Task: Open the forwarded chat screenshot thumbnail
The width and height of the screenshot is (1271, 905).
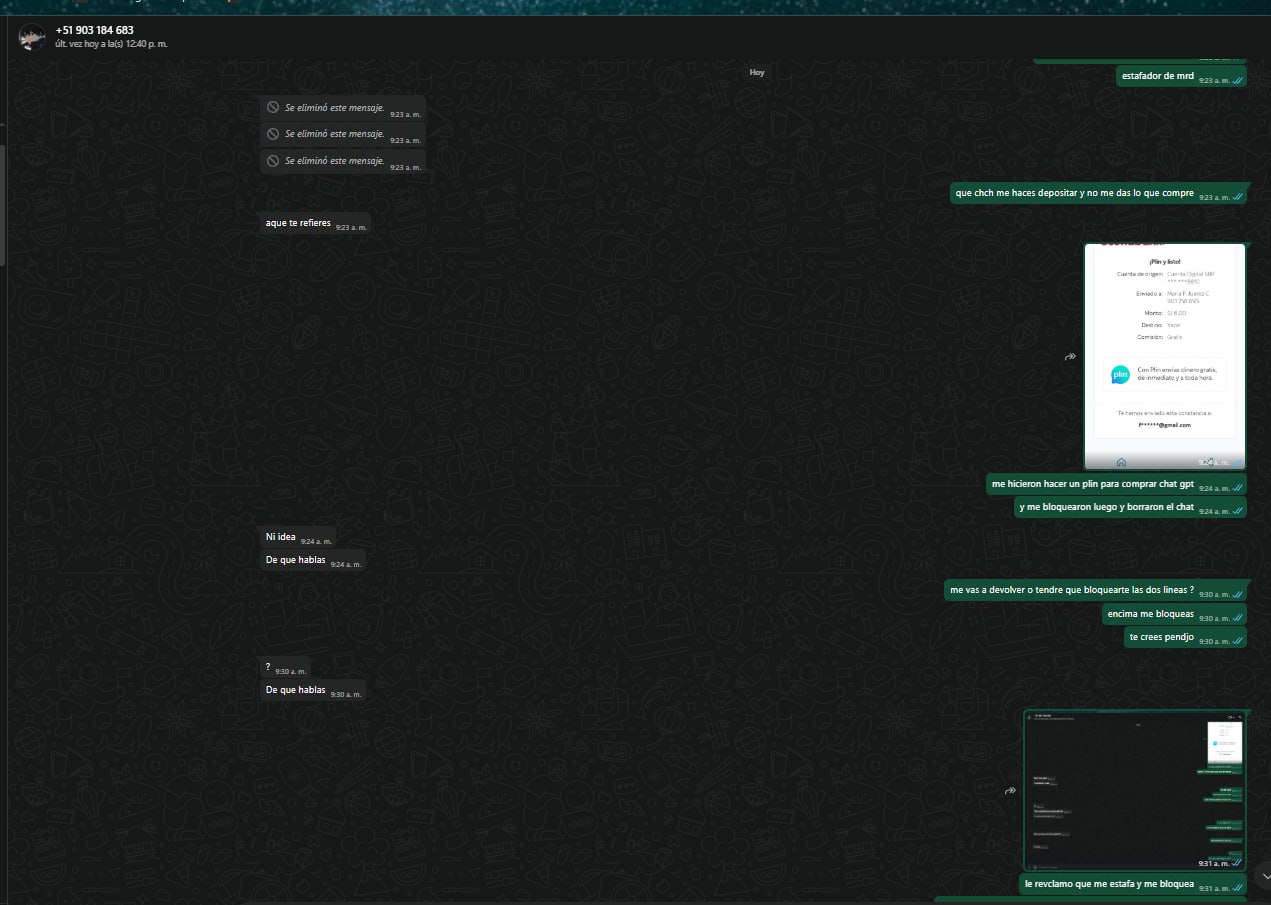Action: pos(1135,785)
